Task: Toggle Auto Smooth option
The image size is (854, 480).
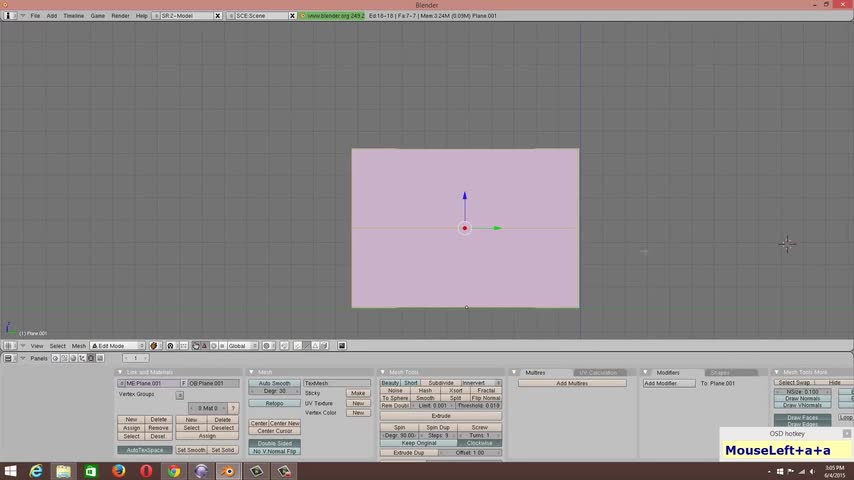Action: (x=274, y=383)
